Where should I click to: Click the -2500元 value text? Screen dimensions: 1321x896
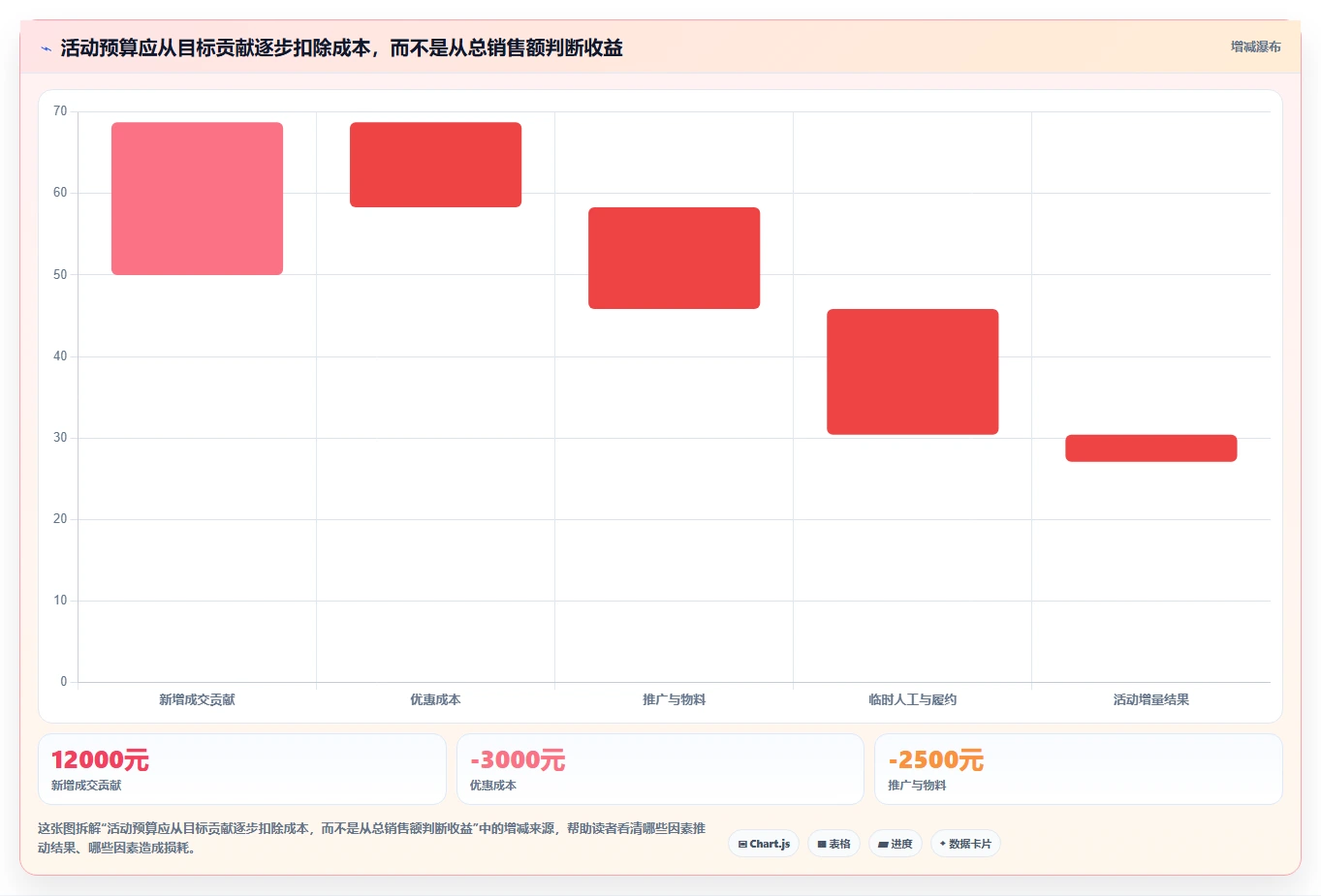click(935, 760)
